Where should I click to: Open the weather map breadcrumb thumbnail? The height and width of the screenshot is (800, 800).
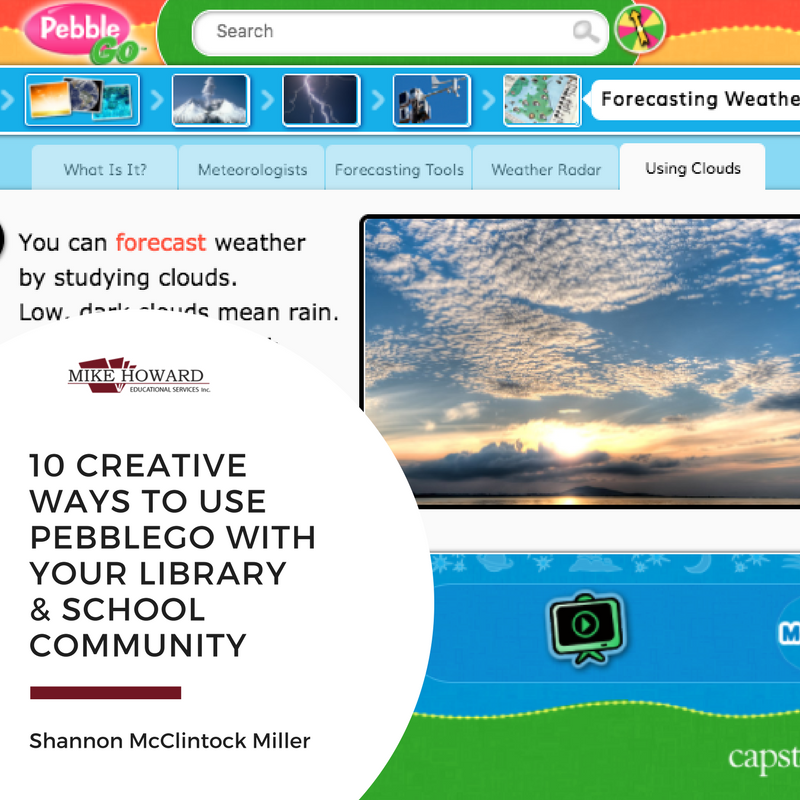tap(542, 100)
